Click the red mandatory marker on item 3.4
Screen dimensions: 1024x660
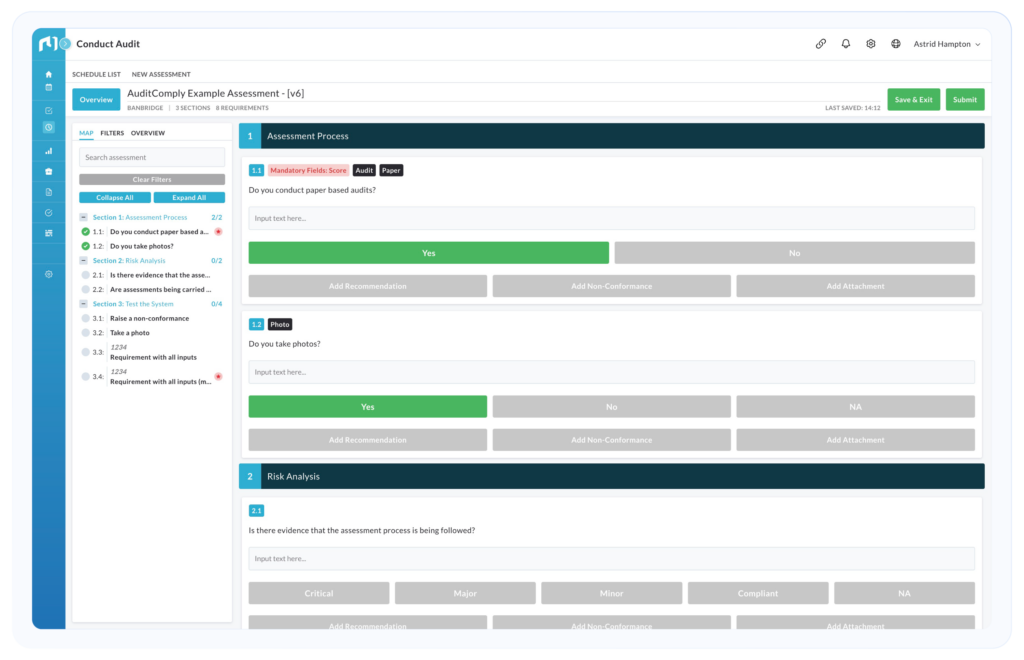pyautogui.click(x=218, y=377)
